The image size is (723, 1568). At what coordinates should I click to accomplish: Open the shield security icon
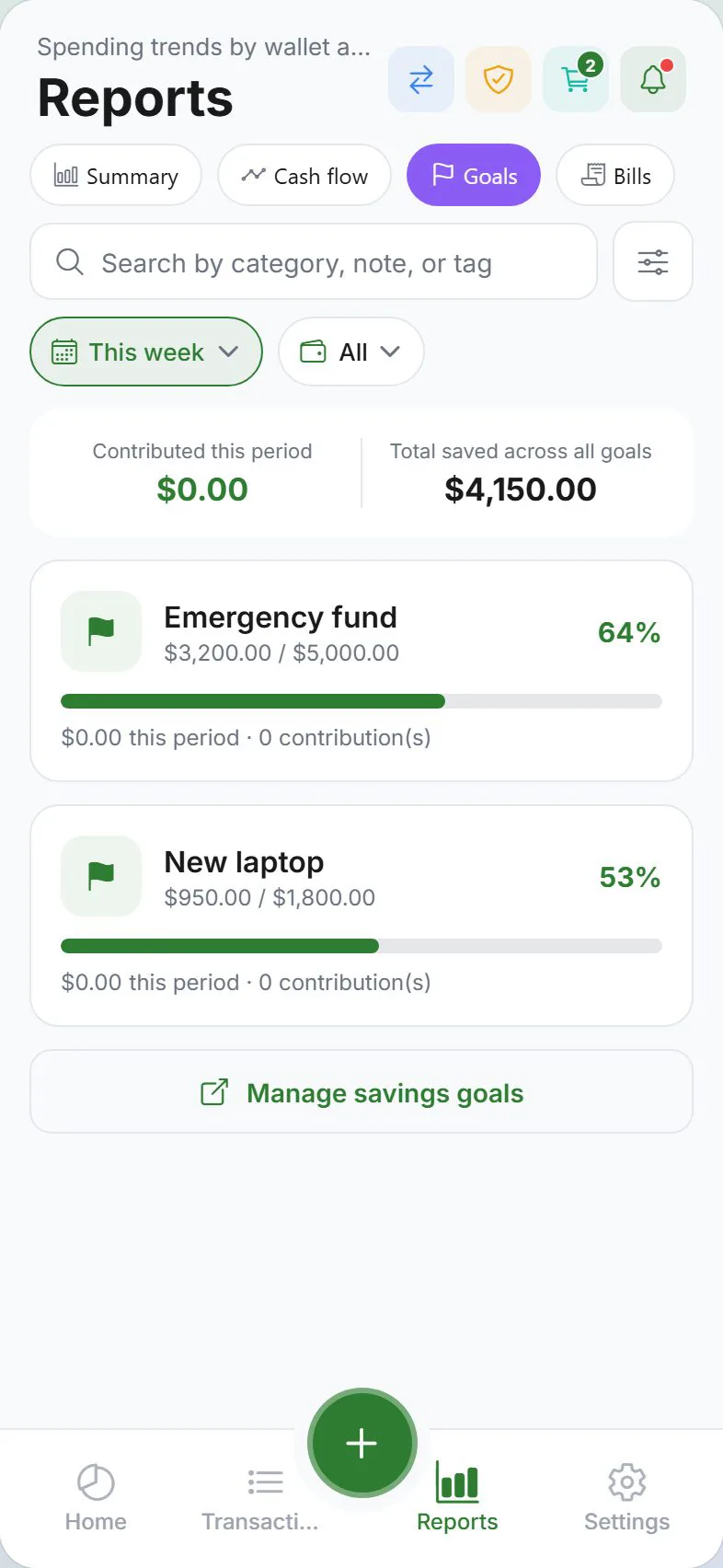pos(499,80)
